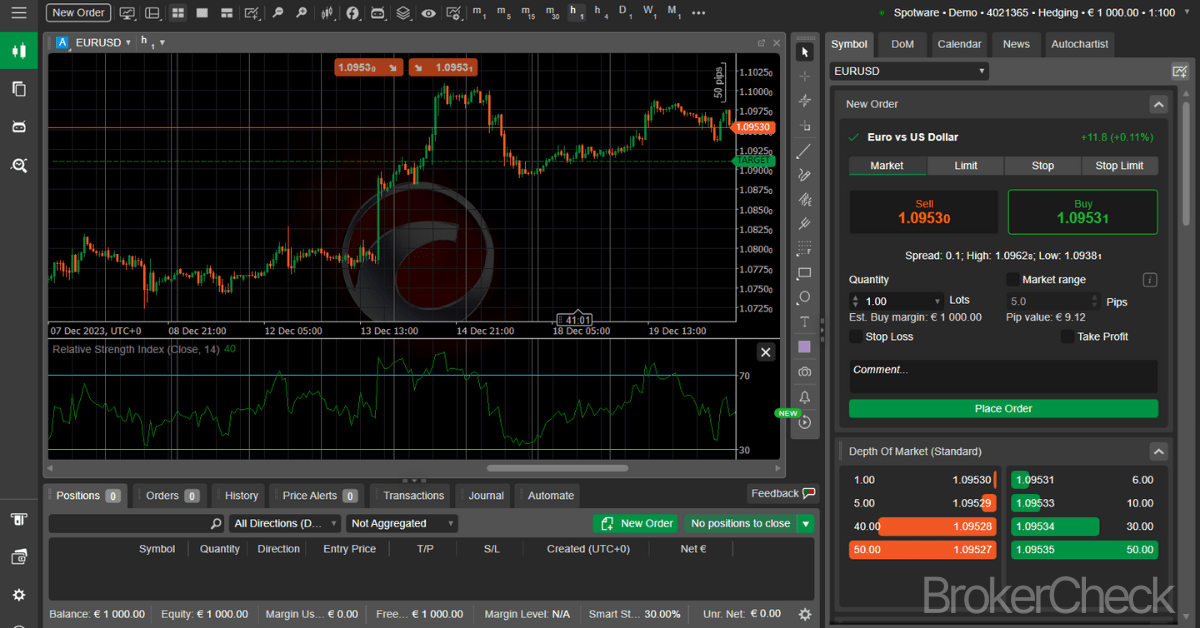1200x628 pixels.
Task: Switch chart to h4 timeframe
Action: (x=600, y=13)
